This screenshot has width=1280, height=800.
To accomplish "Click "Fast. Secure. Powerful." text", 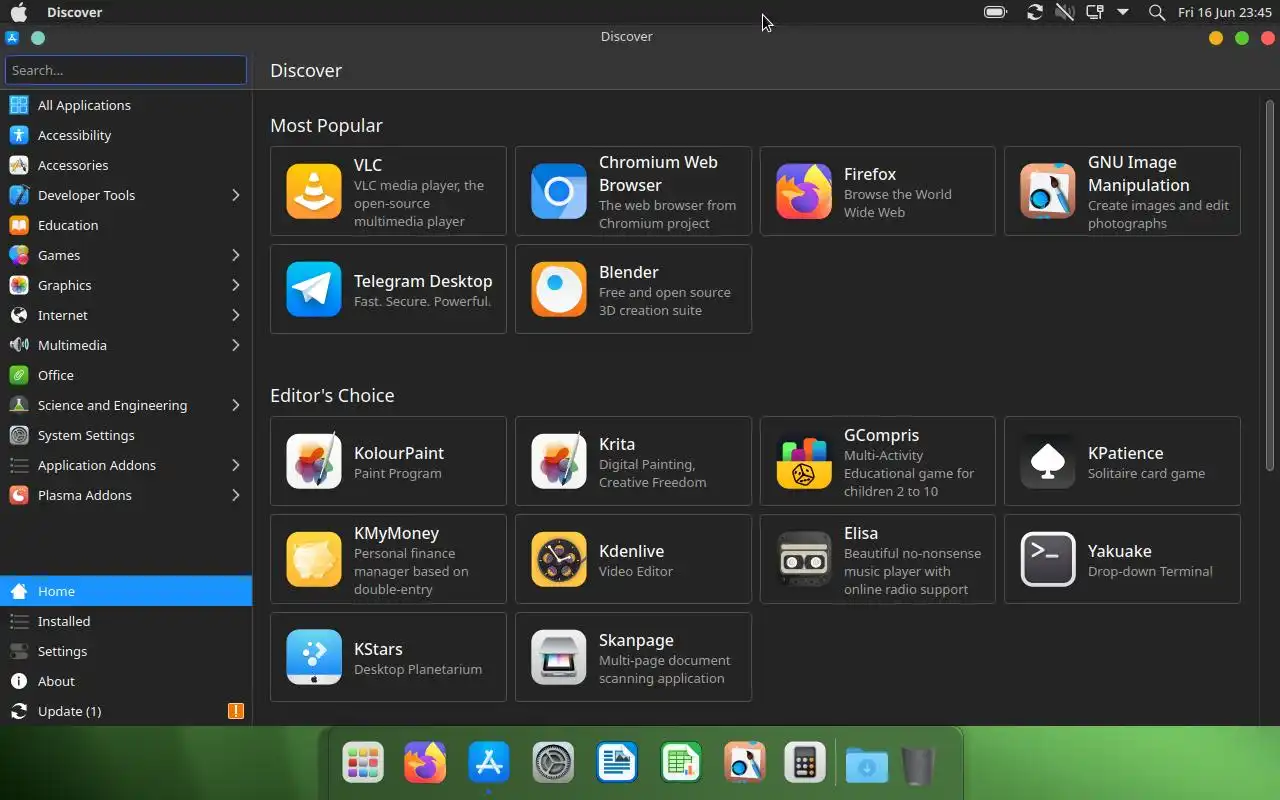I will pos(422,301).
